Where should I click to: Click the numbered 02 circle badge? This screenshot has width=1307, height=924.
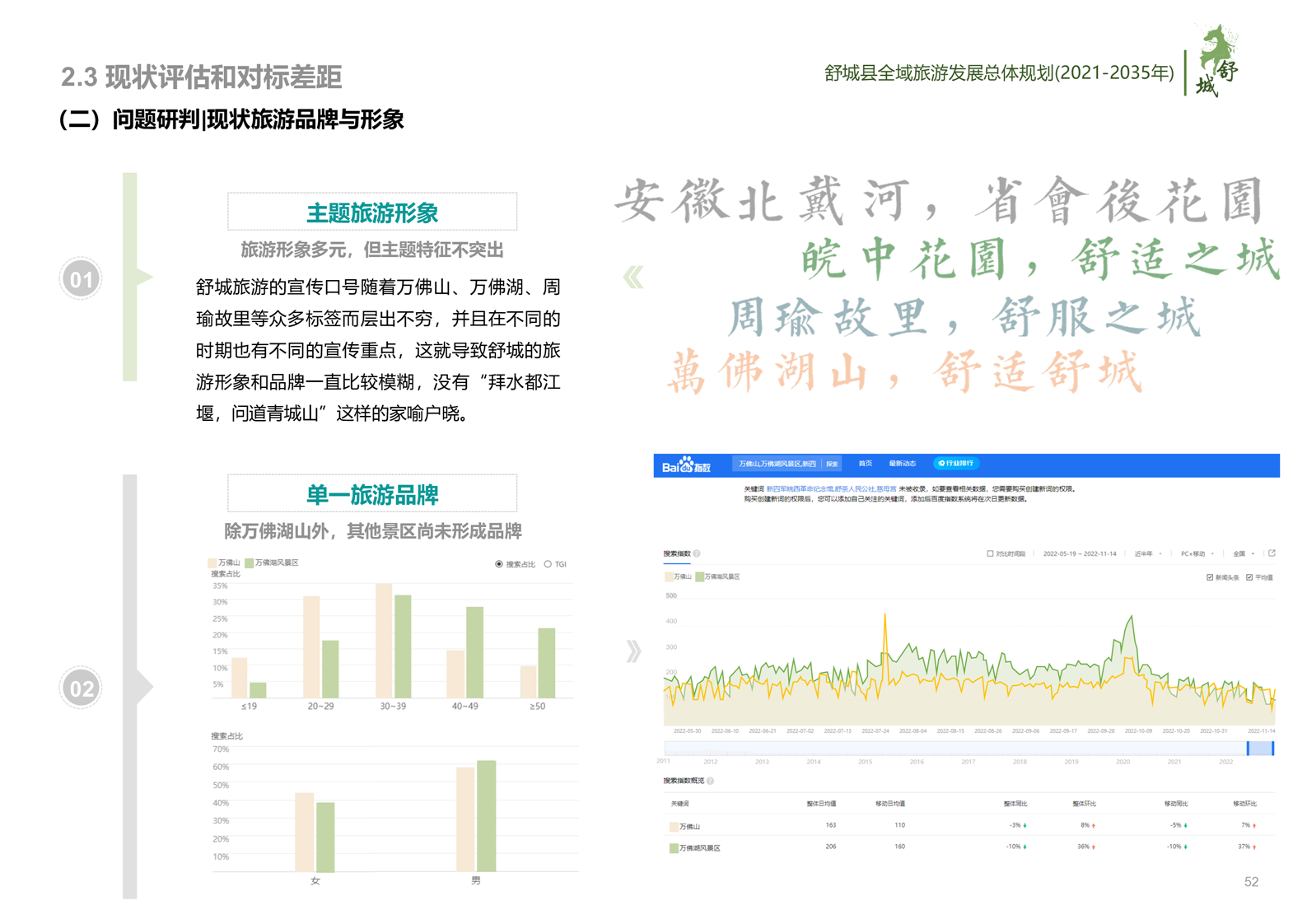tap(81, 688)
